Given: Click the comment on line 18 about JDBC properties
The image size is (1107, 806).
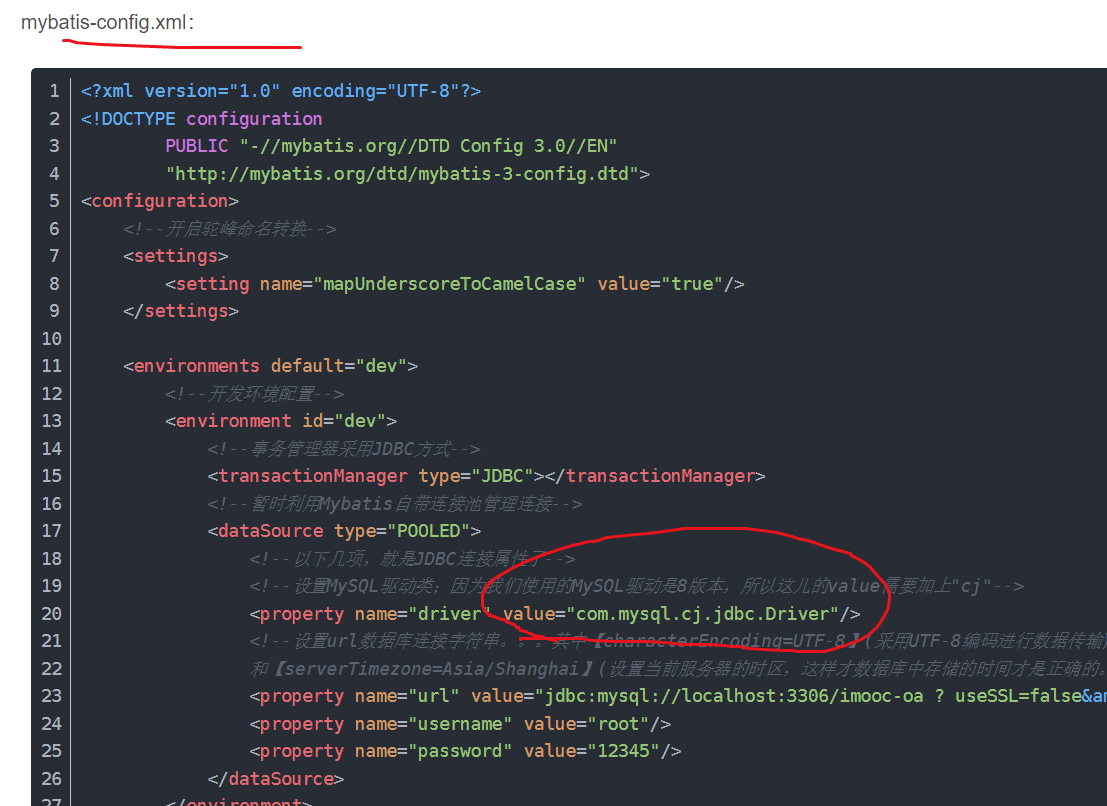Looking at the screenshot, I should pyautogui.click(x=412, y=559).
